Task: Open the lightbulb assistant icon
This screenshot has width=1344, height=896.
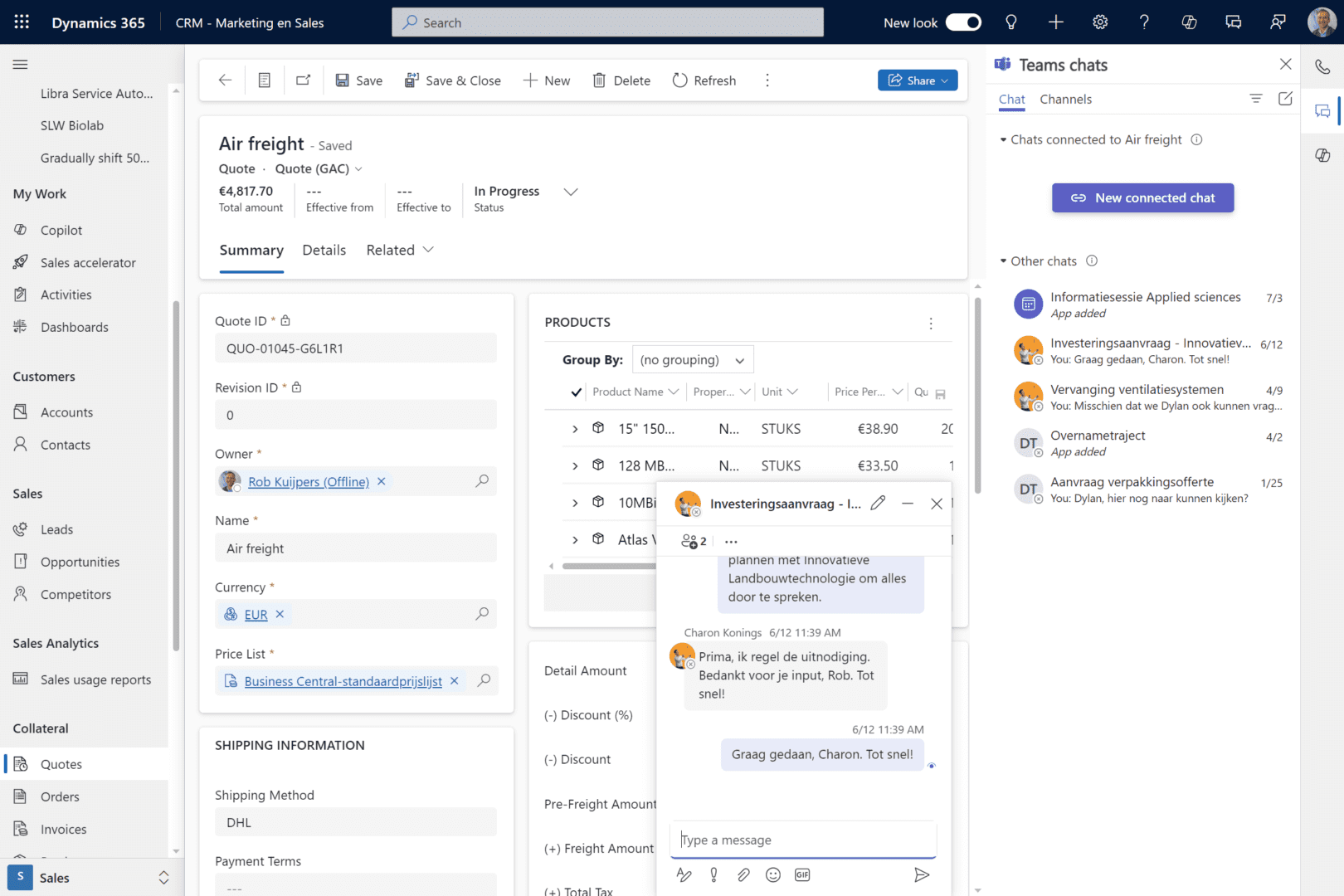Action: (1010, 22)
